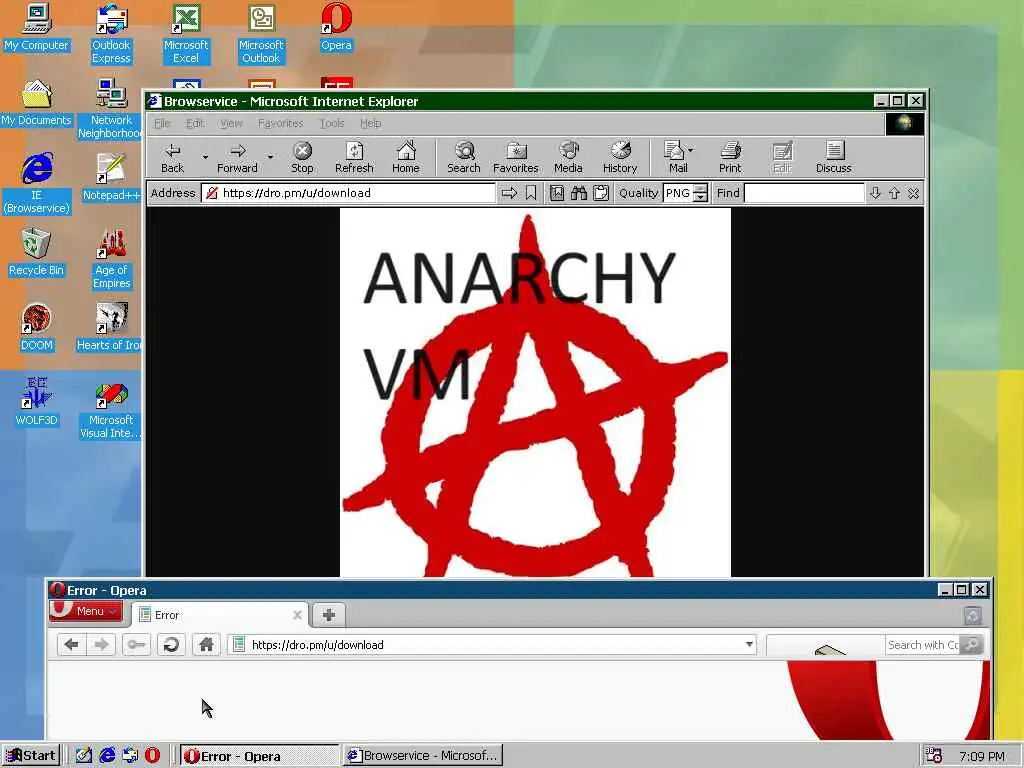Print the page via Print button
Screen dimensions: 1024x768
click(730, 157)
